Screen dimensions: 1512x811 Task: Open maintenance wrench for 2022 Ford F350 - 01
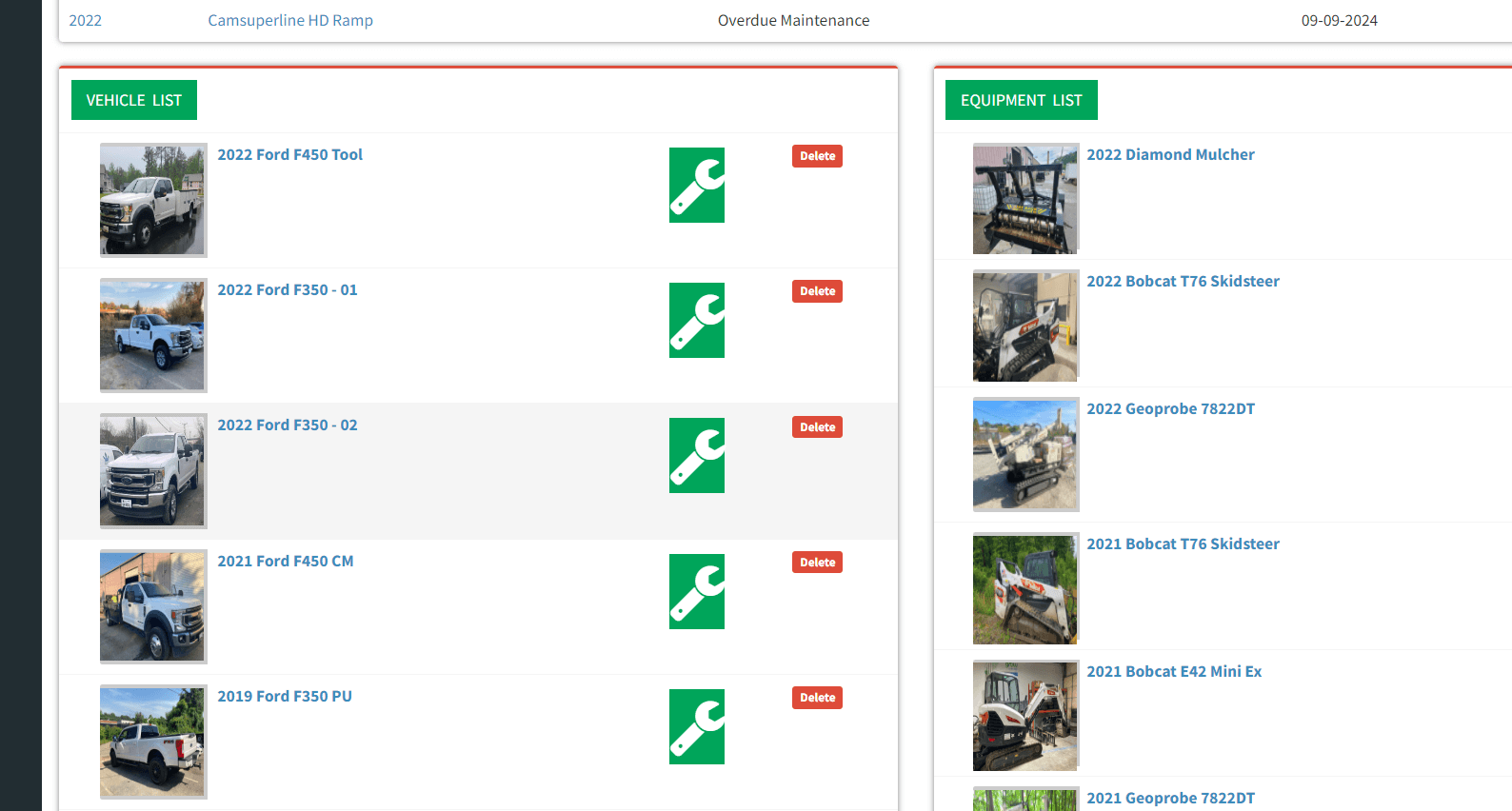click(696, 320)
